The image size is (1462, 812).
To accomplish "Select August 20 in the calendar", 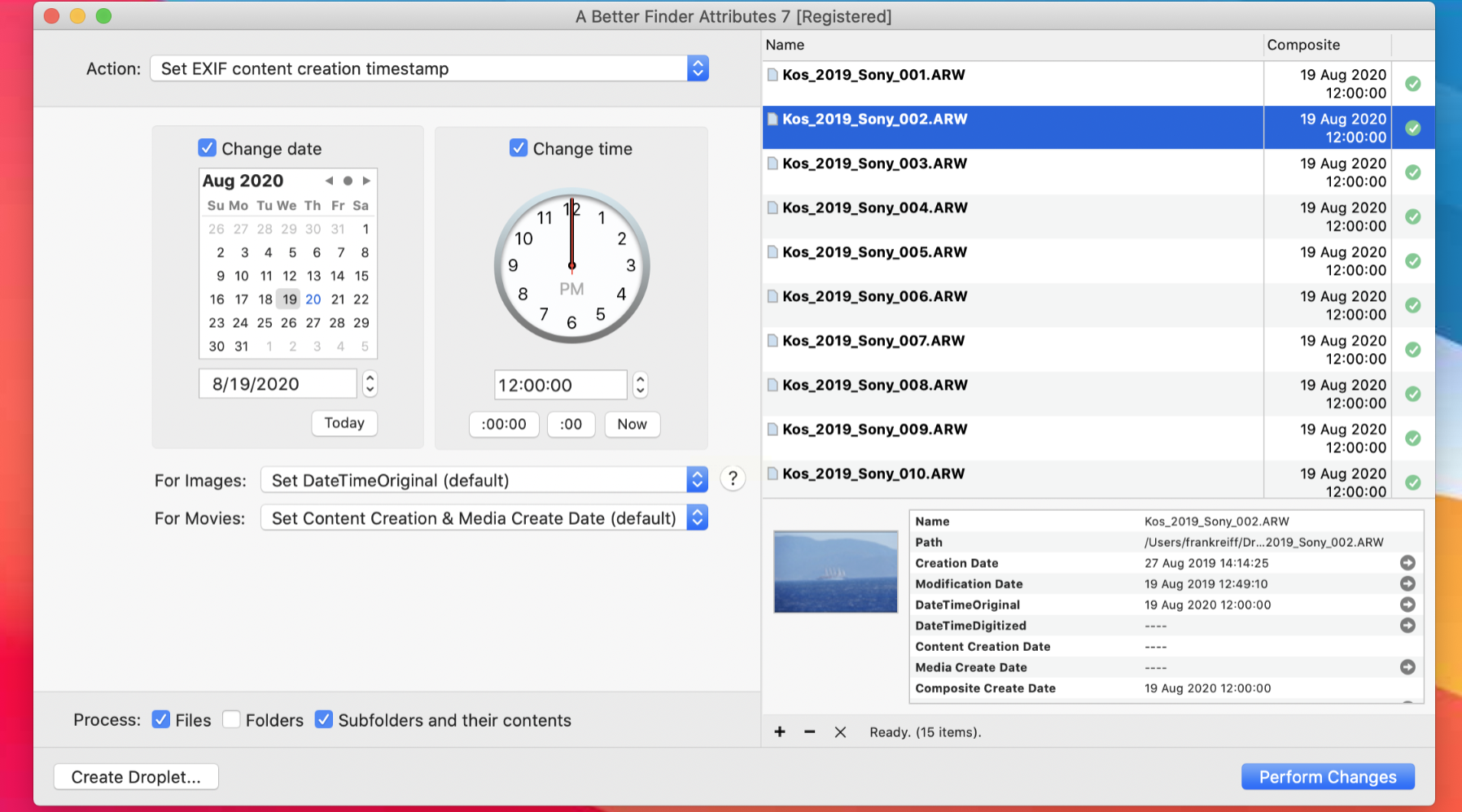I will [x=313, y=299].
